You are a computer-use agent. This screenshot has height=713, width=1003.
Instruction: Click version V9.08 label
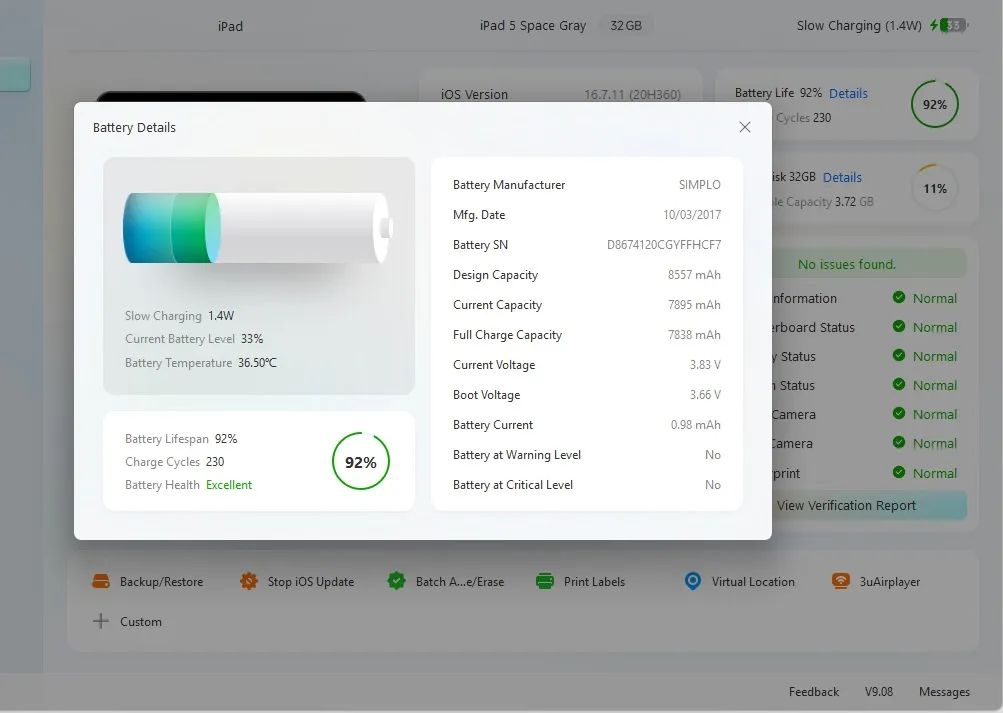879,692
